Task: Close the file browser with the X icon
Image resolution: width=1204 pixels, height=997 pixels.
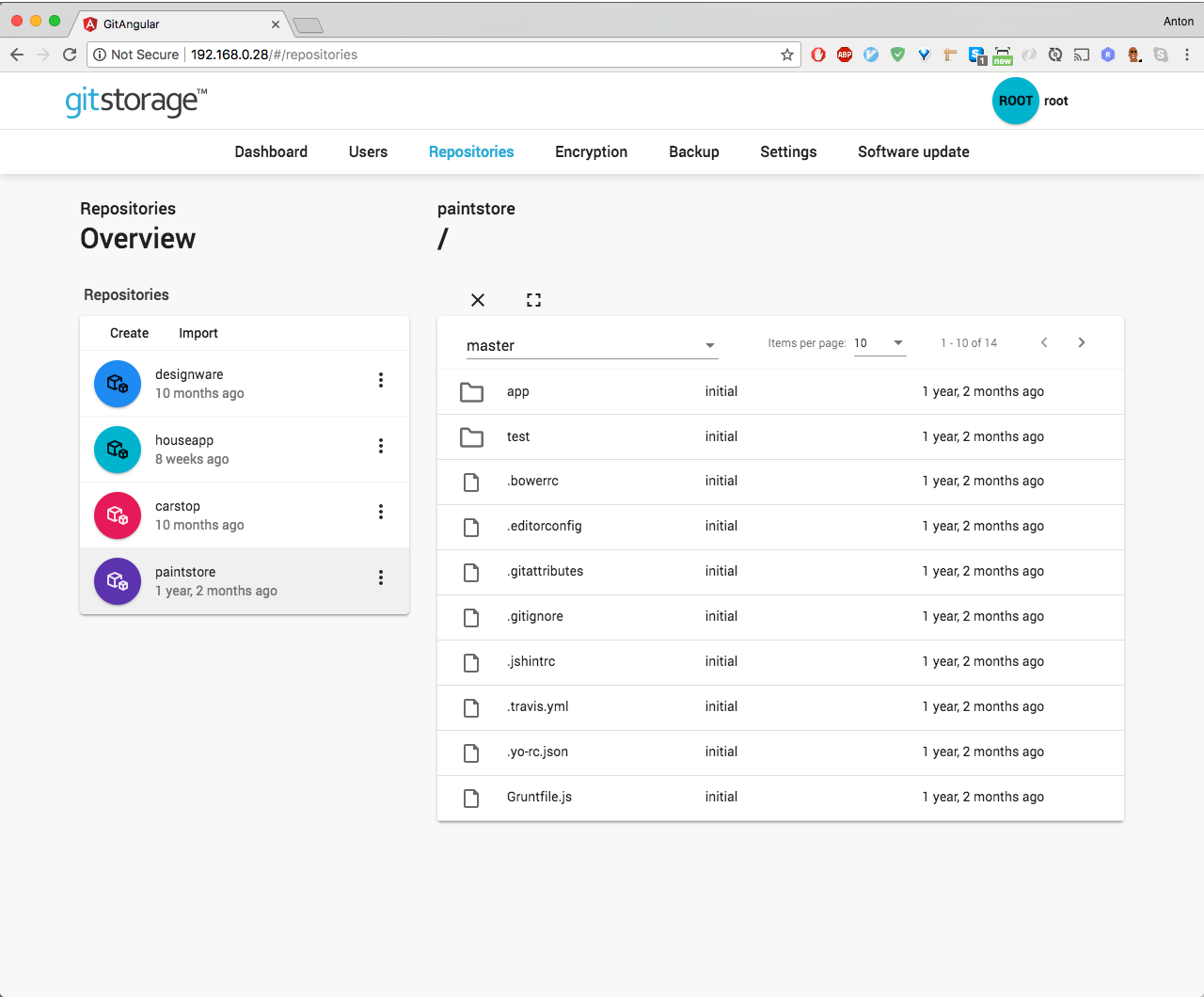Action: [x=477, y=300]
